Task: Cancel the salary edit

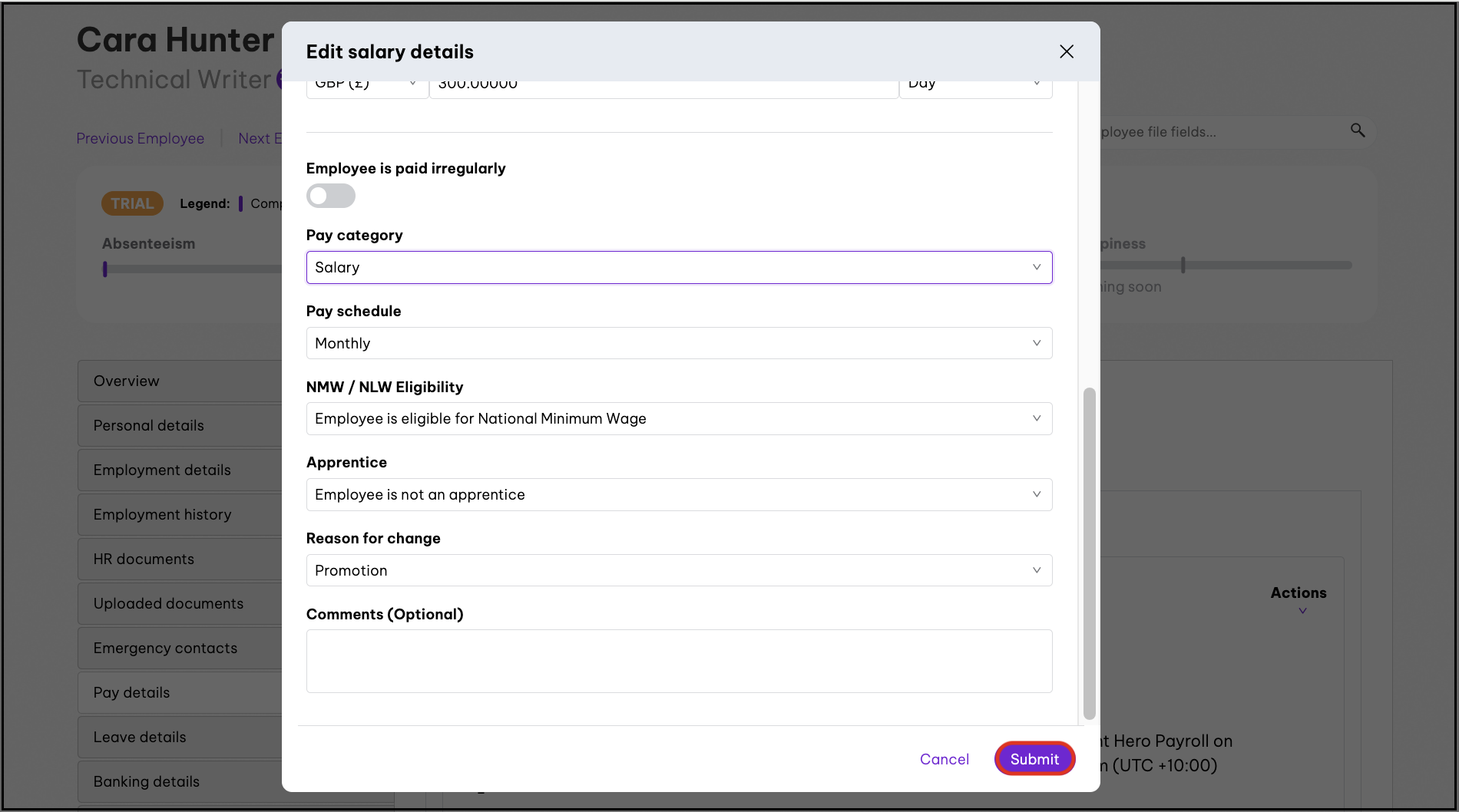Action: [944, 759]
